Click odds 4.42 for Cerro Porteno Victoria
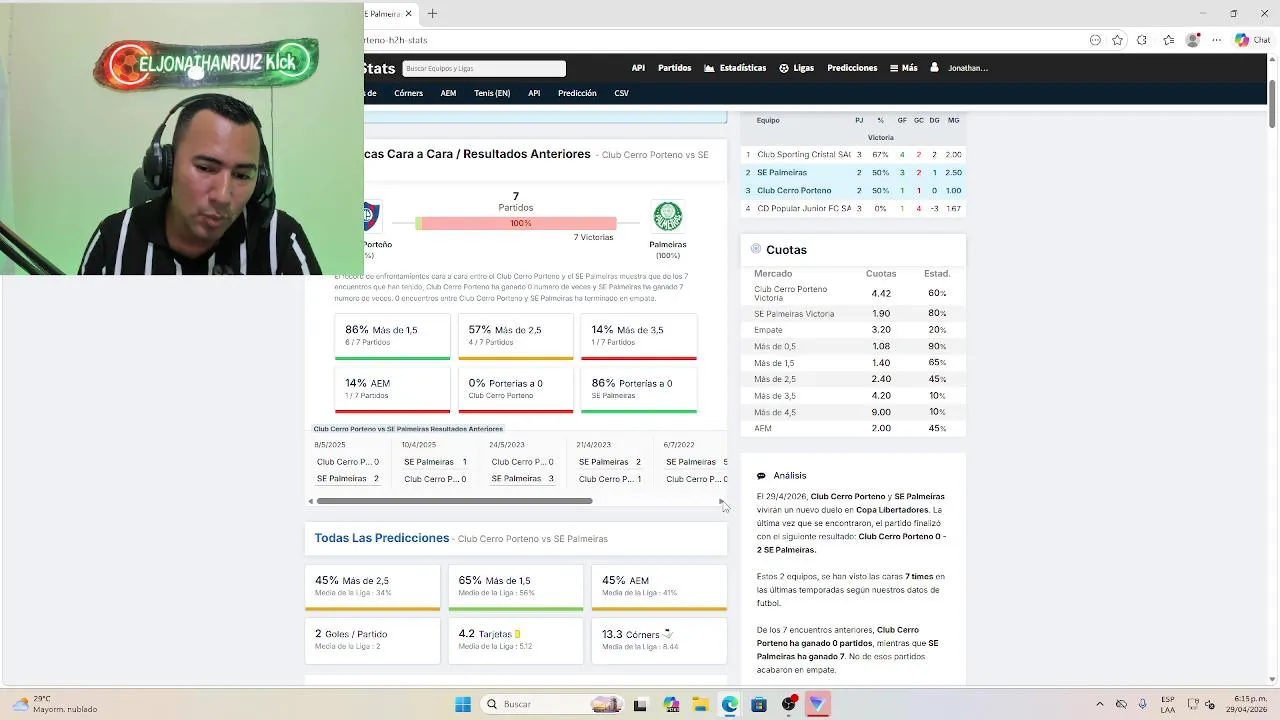This screenshot has width=1280, height=720. click(881, 293)
